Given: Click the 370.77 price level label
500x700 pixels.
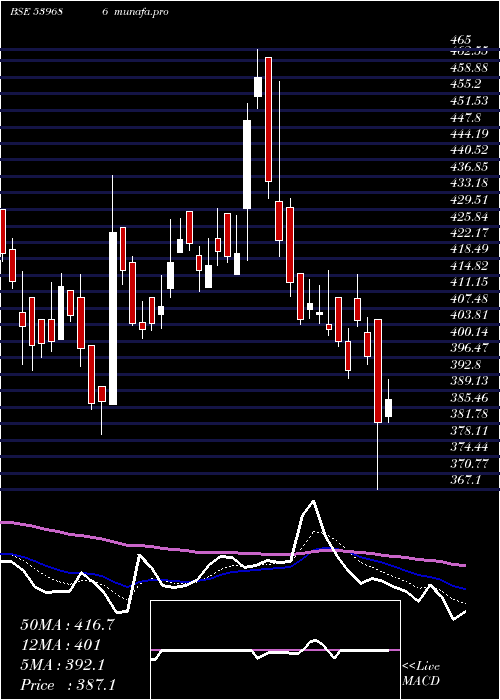Looking at the screenshot, I should tap(469, 463).
